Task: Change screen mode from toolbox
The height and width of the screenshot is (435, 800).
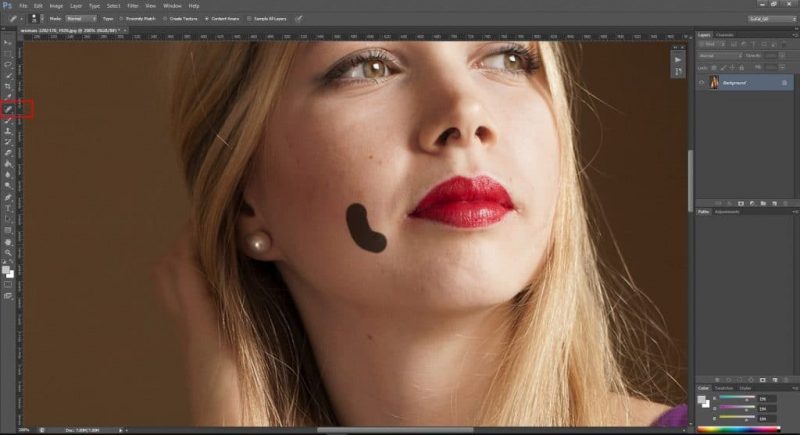Action: [x=8, y=296]
